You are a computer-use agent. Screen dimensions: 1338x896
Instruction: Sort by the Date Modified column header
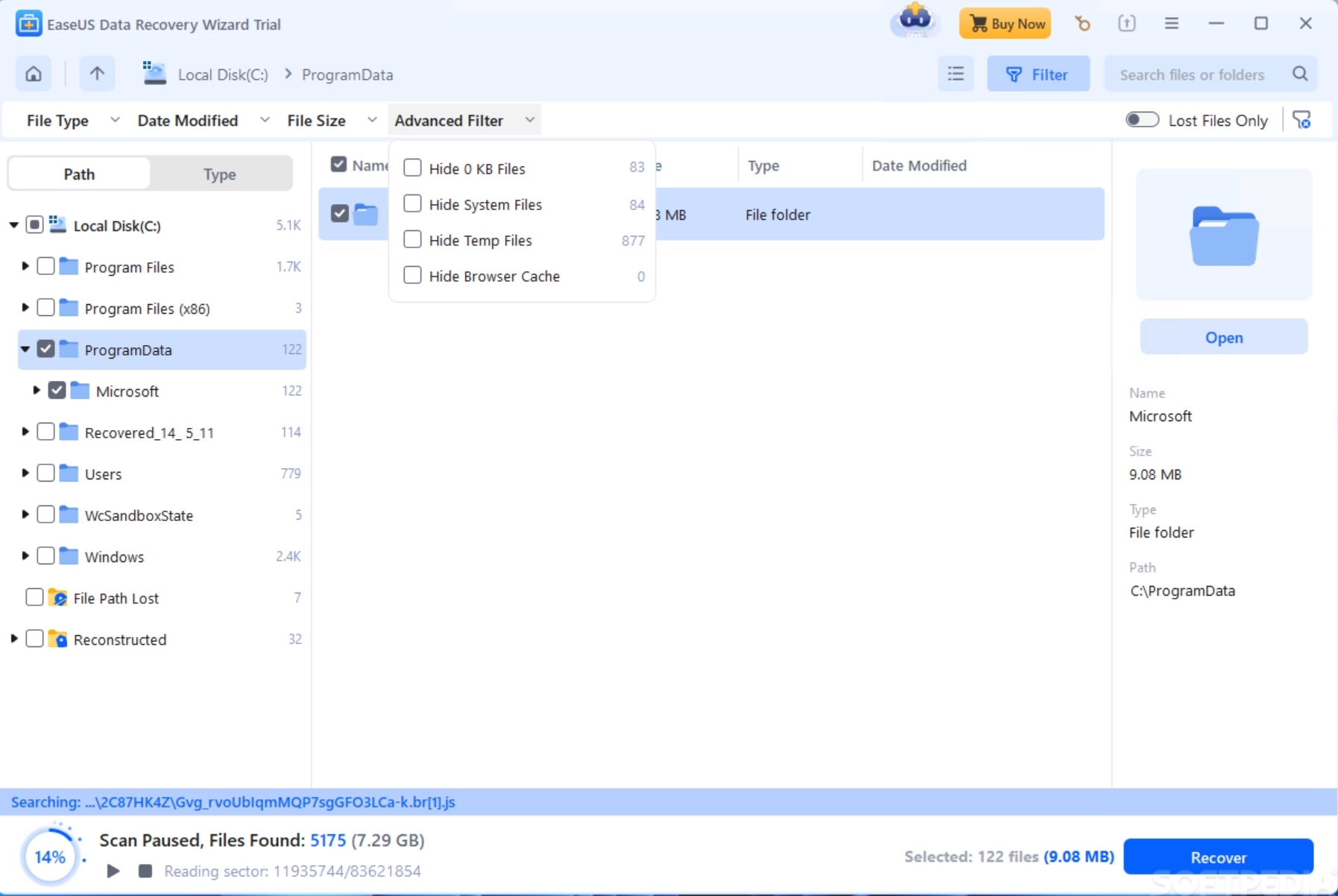coord(919,165)
